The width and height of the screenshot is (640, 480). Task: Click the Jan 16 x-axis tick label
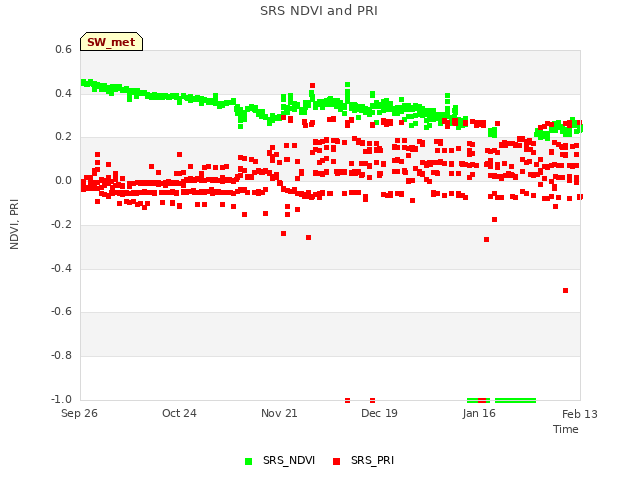(x=479, y=413)
